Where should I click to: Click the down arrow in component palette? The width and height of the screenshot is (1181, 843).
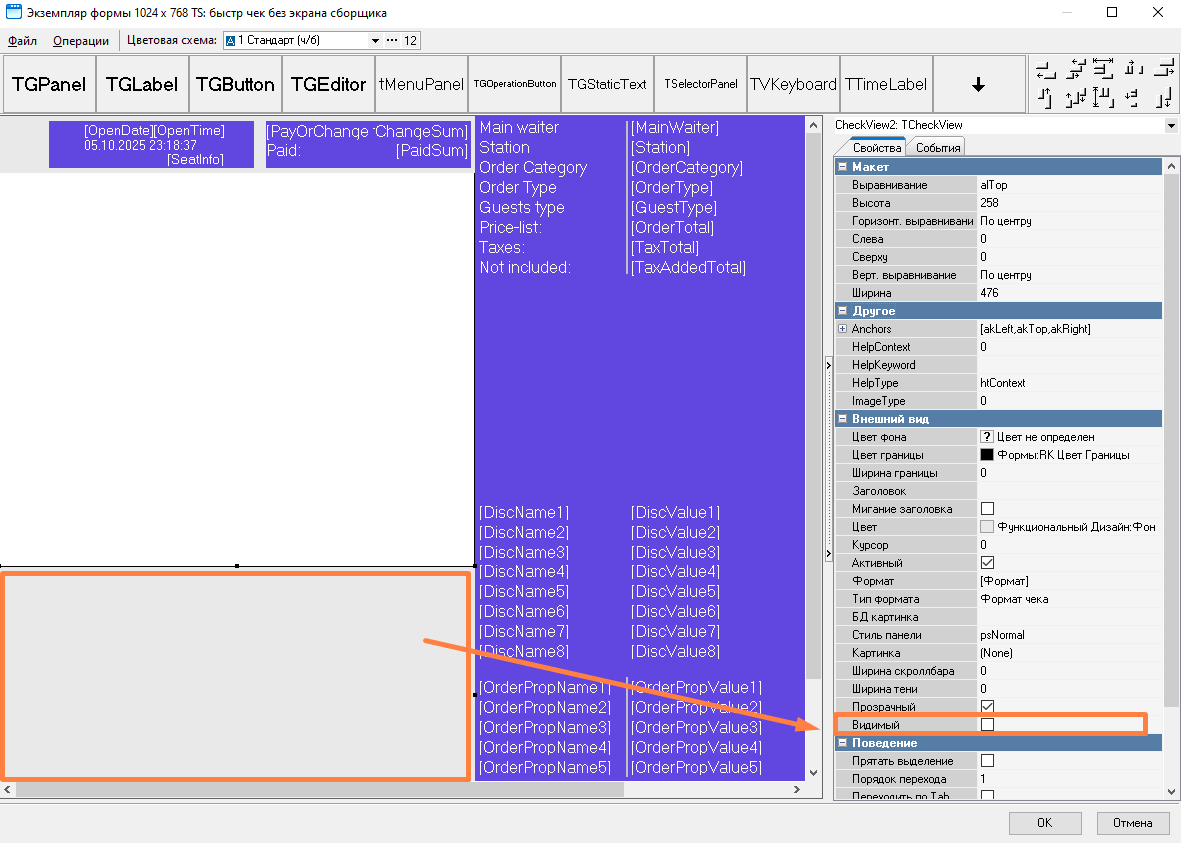tap(978, 85)
